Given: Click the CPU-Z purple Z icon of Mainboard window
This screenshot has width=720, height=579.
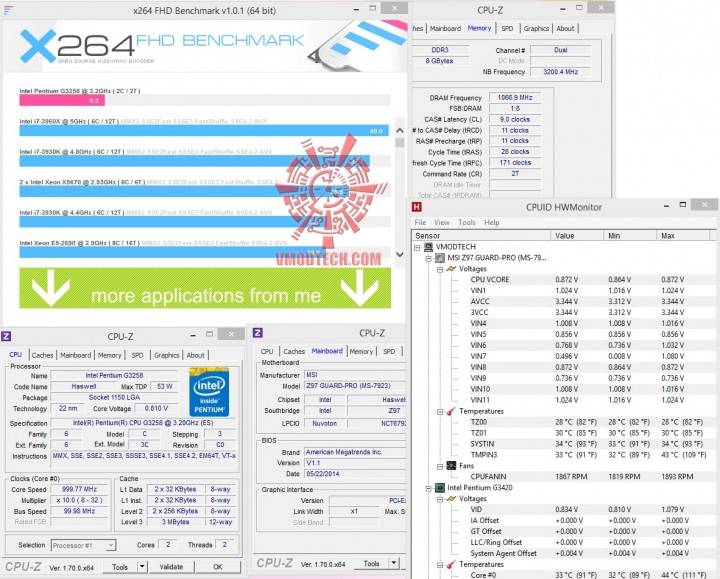Looking at the screenshot, I should point(258,333).
